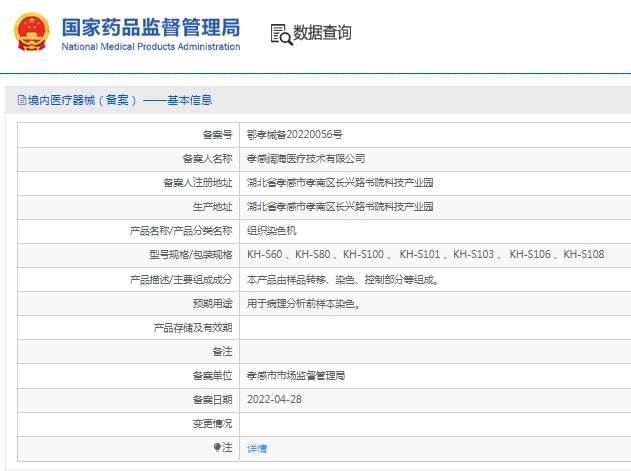Open the 详情 link
631x471 pixels.
257,448
